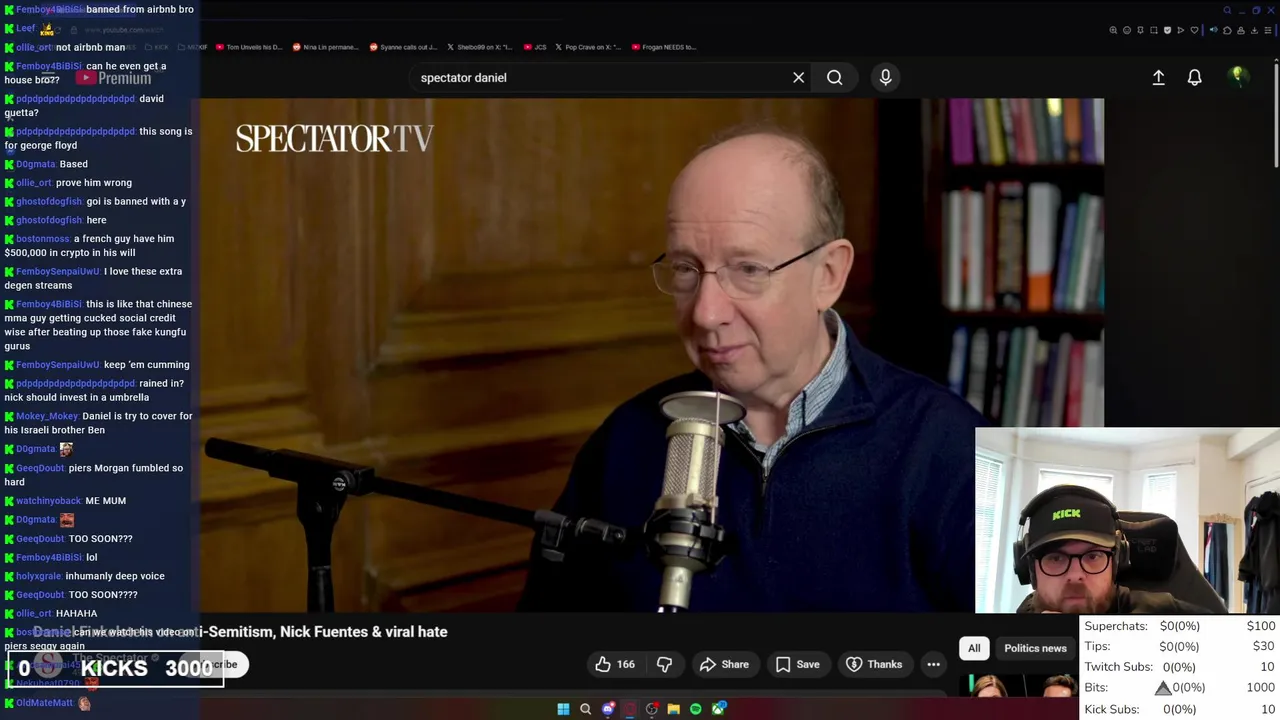Open the 'Nina Lin permane...' bookmark
Image resolution: width=1280 pixels, height=720 pixels.
pyautogui.click(x=328, y=47)
